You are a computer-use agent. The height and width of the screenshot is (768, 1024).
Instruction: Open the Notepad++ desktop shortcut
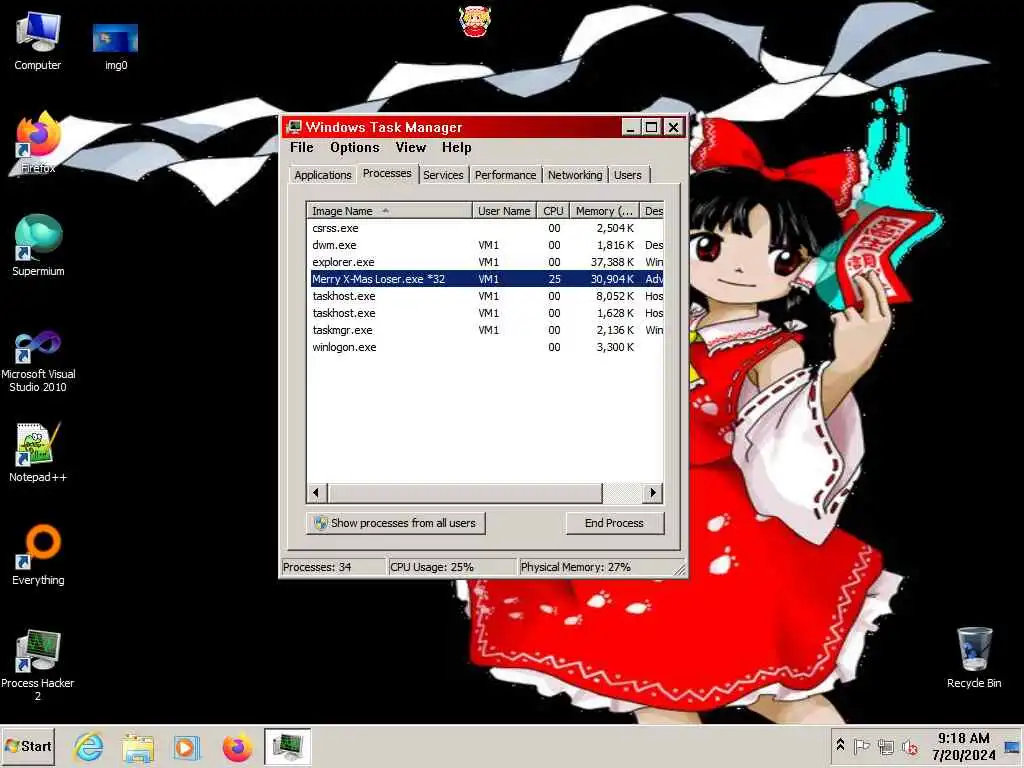pyautogui.click(x=38, y=452)
